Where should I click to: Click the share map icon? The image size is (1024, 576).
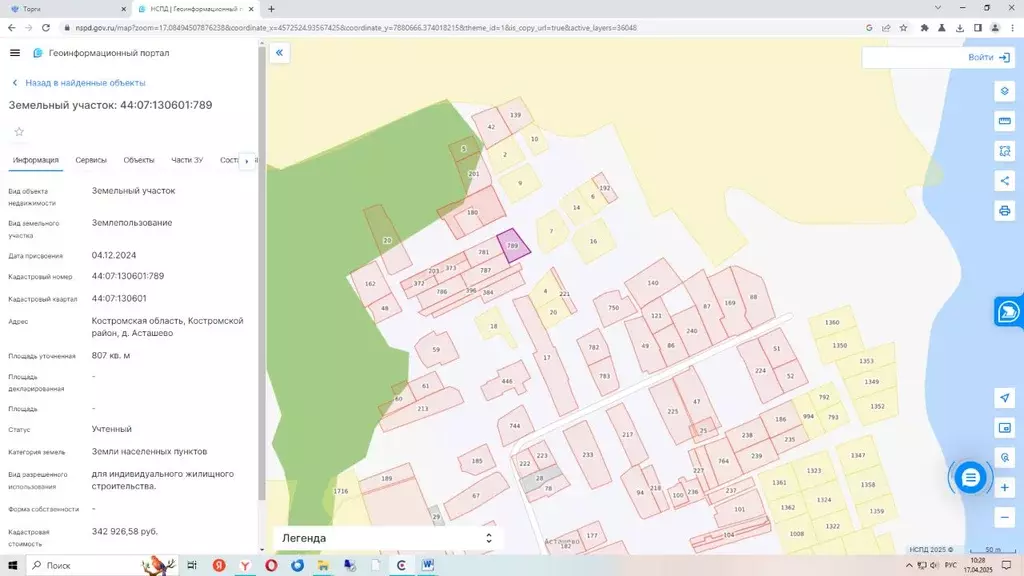(x=1004, y=181)
